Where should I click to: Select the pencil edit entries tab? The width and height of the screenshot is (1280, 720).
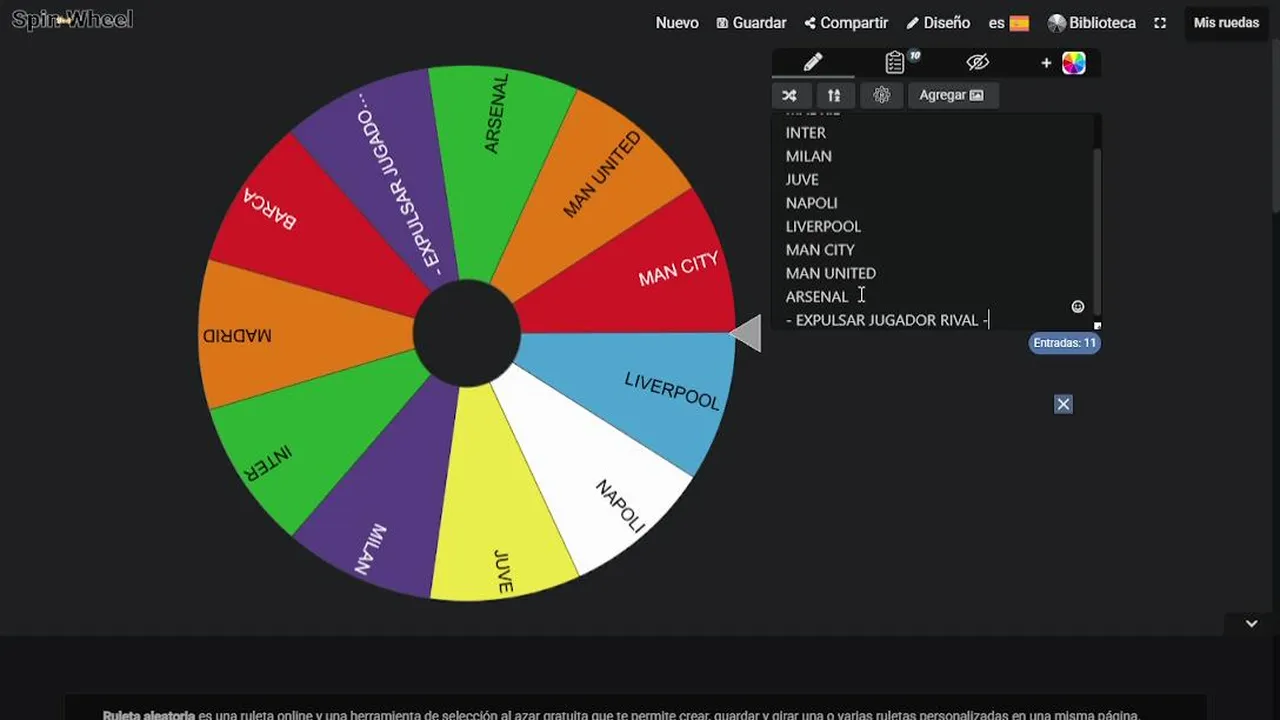coord(813,62)
